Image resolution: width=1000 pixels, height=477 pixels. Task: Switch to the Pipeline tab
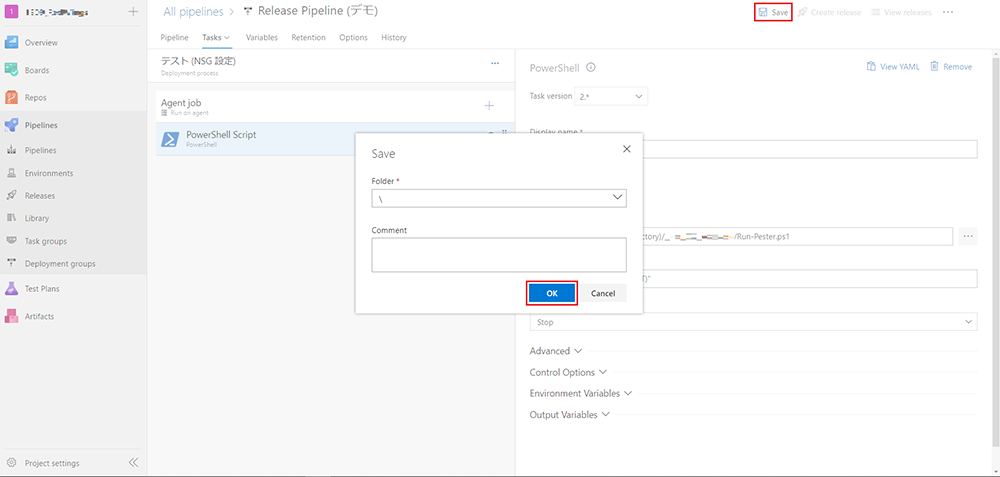[x=174, y=38]
